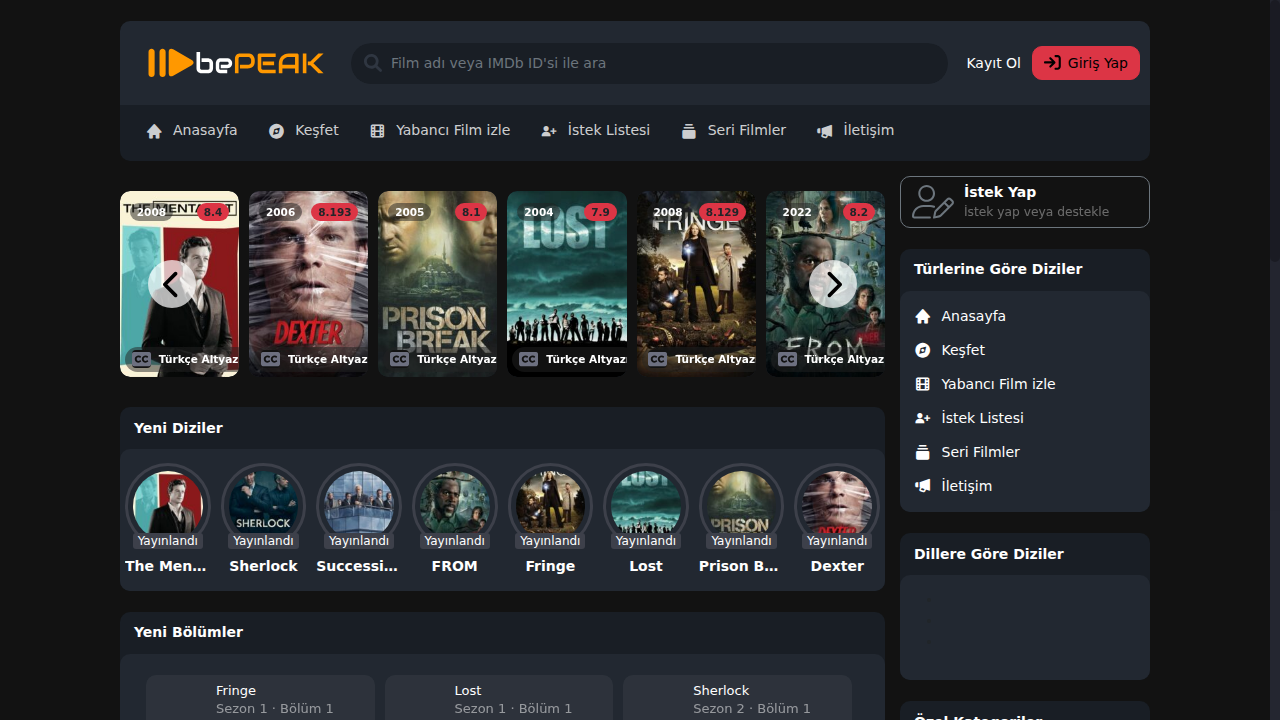Select The Mentalist circle thumbnail in Yeni Diziler
1280x720 pixels.
168,504
